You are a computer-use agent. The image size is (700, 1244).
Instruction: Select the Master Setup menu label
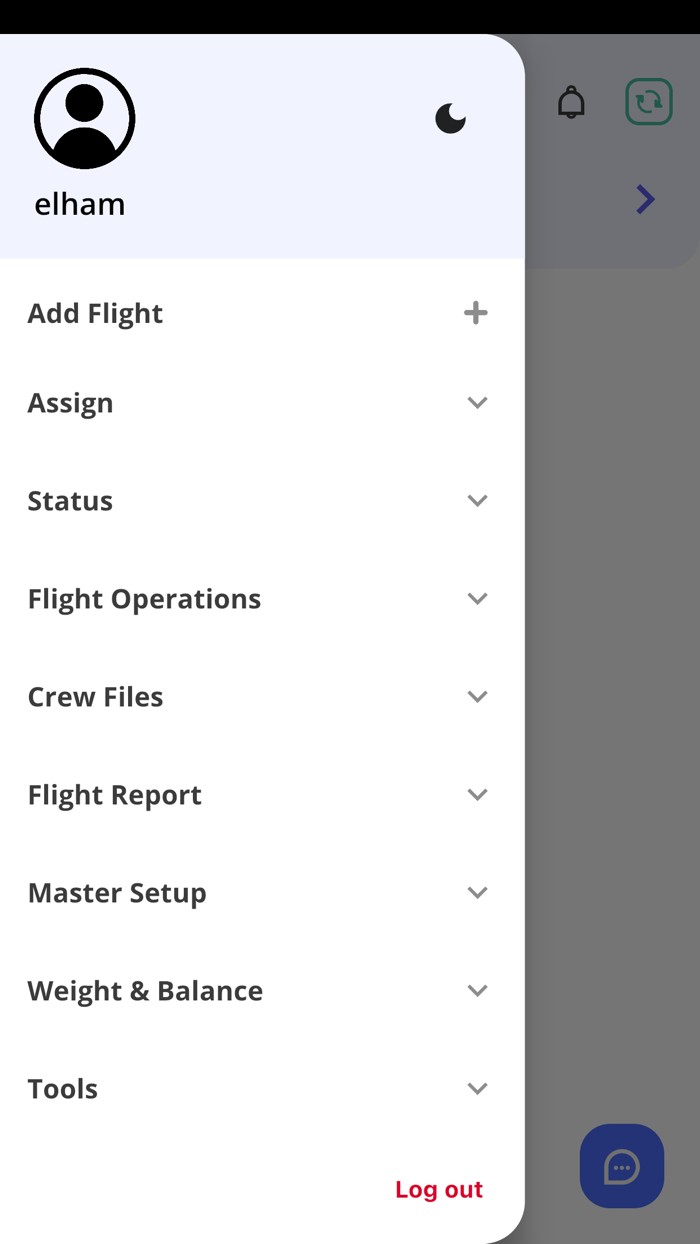click(117, 893)
